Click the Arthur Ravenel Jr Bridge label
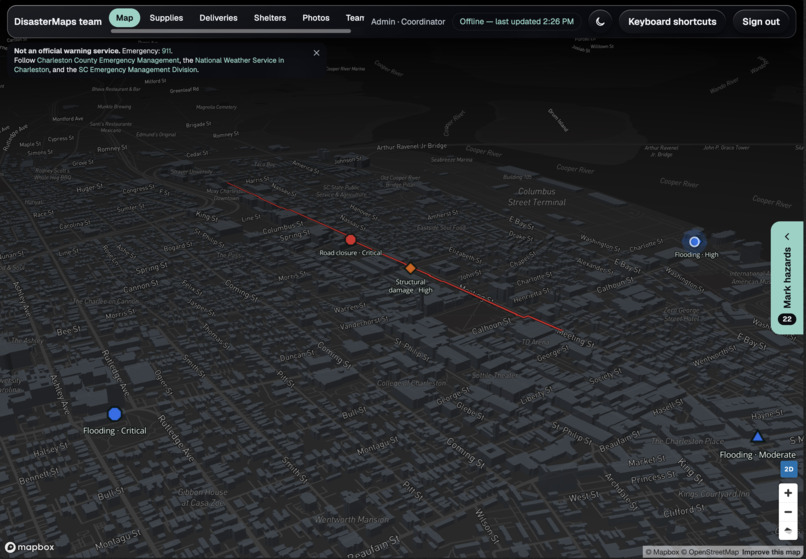The height and width of the screenshot is (559, 806). [x=412, y=147]
